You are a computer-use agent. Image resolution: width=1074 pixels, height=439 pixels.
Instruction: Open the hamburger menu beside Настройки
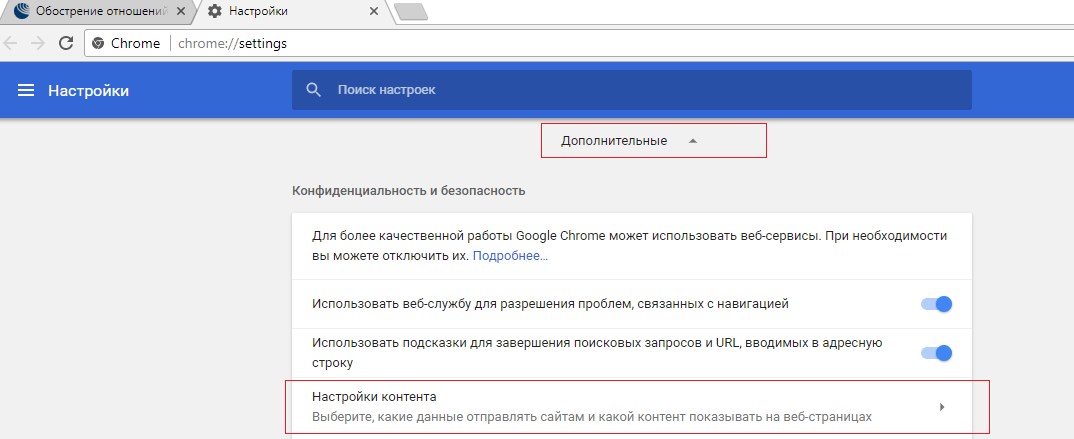tap(26, 91)
